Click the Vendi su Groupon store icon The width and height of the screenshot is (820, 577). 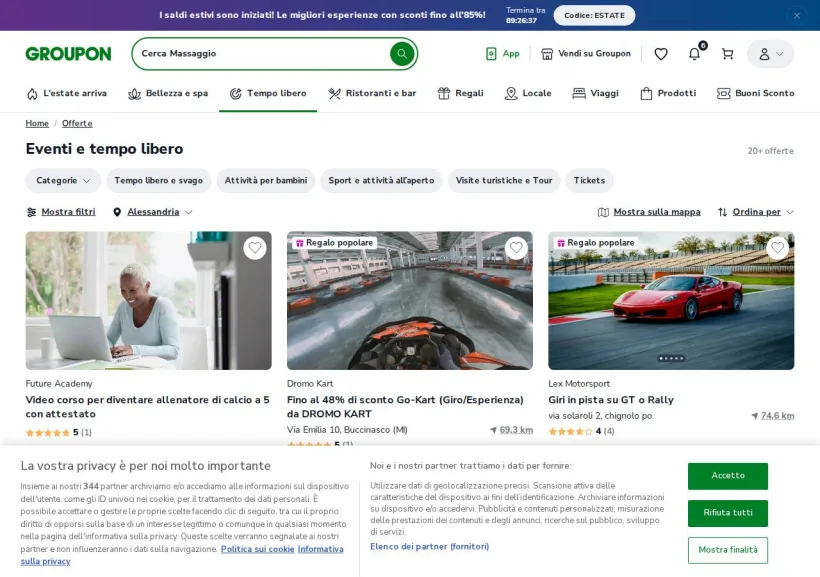click(547, 54)
